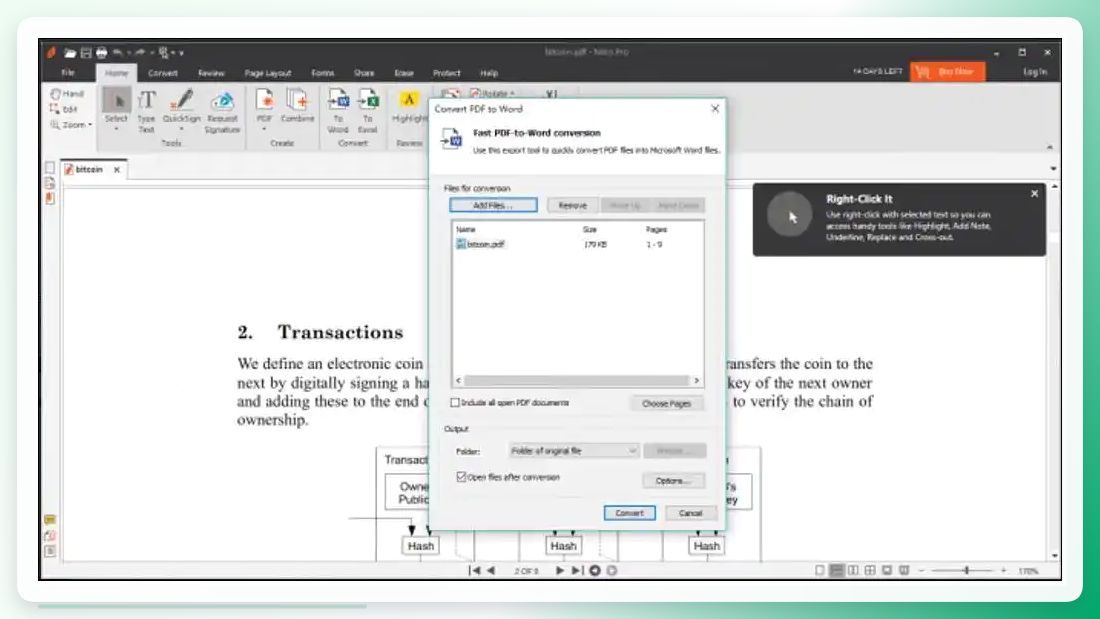Click the Print icon in the quick access toolbar
Screen dimensions: 1100x619
coord(102,53)
